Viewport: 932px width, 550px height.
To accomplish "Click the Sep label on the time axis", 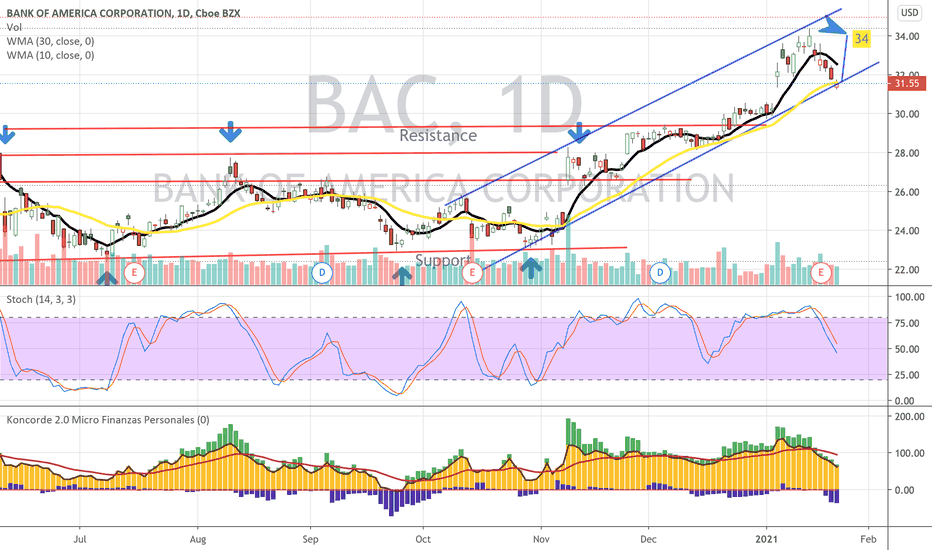I will pos(310,539).
